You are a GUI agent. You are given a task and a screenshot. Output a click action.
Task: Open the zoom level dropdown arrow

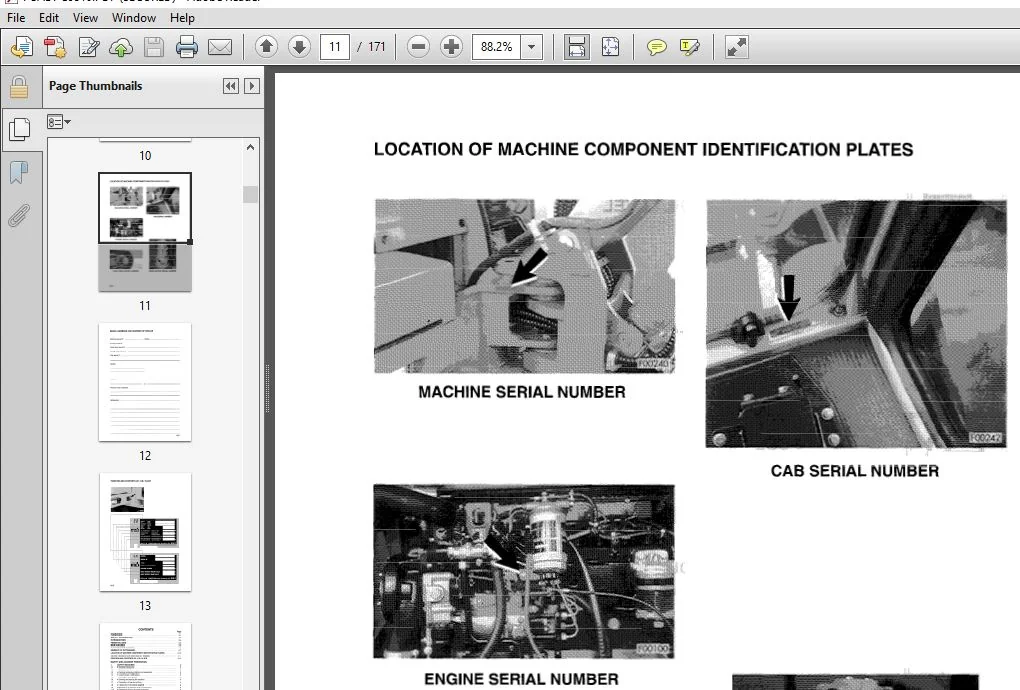532,47
